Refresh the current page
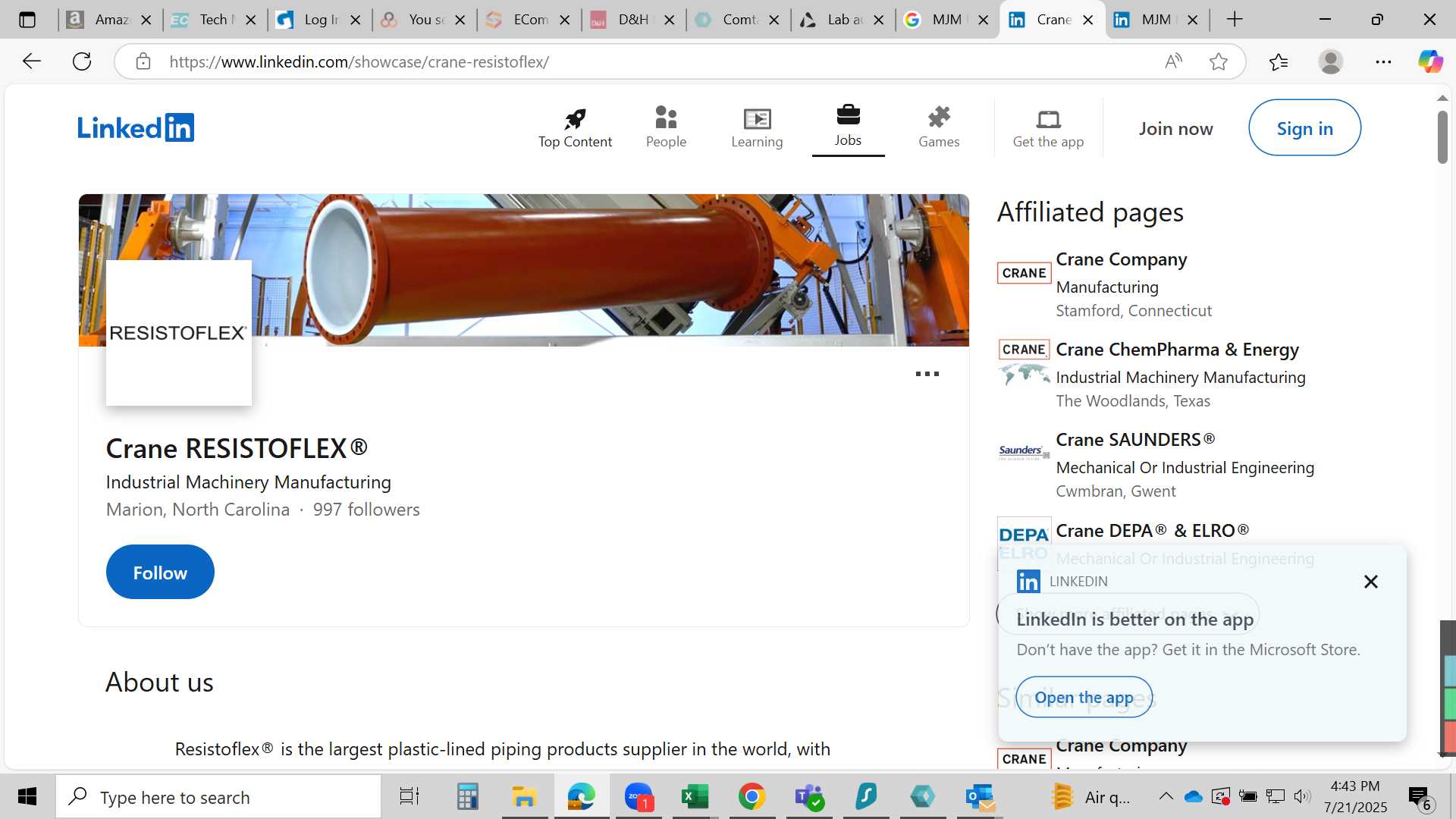Viewport: 1456px width, 819px height. click(82, 61)
